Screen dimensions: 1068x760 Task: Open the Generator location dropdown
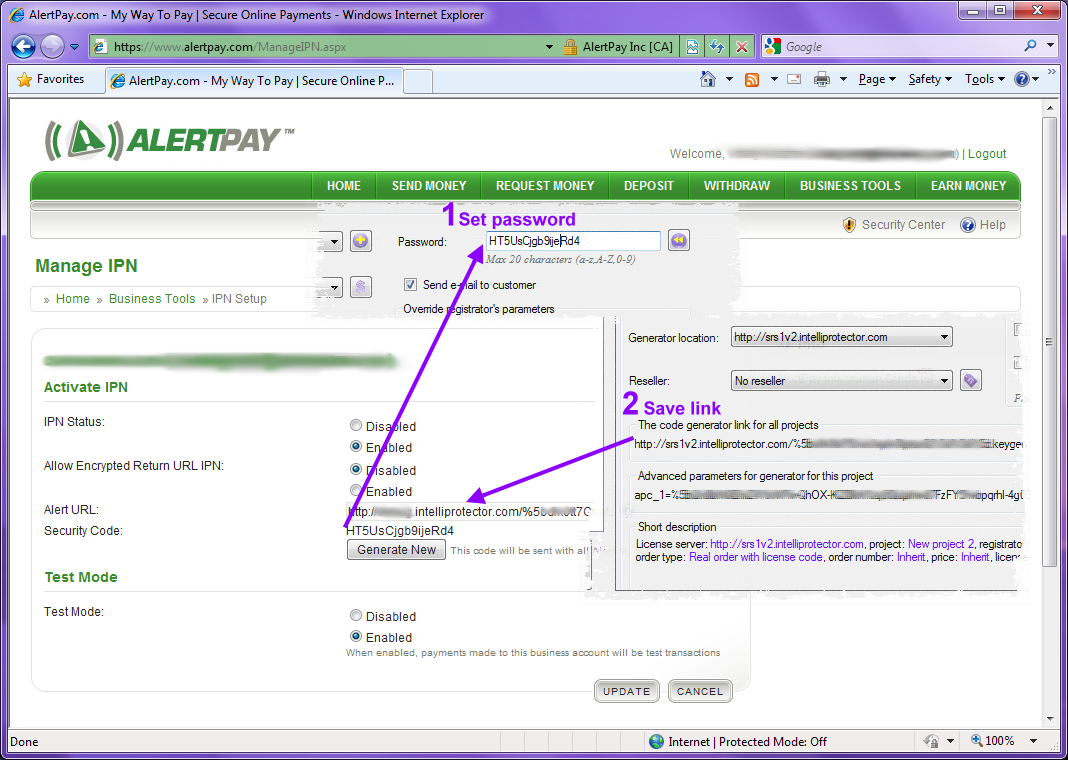[x=841, y=337]
